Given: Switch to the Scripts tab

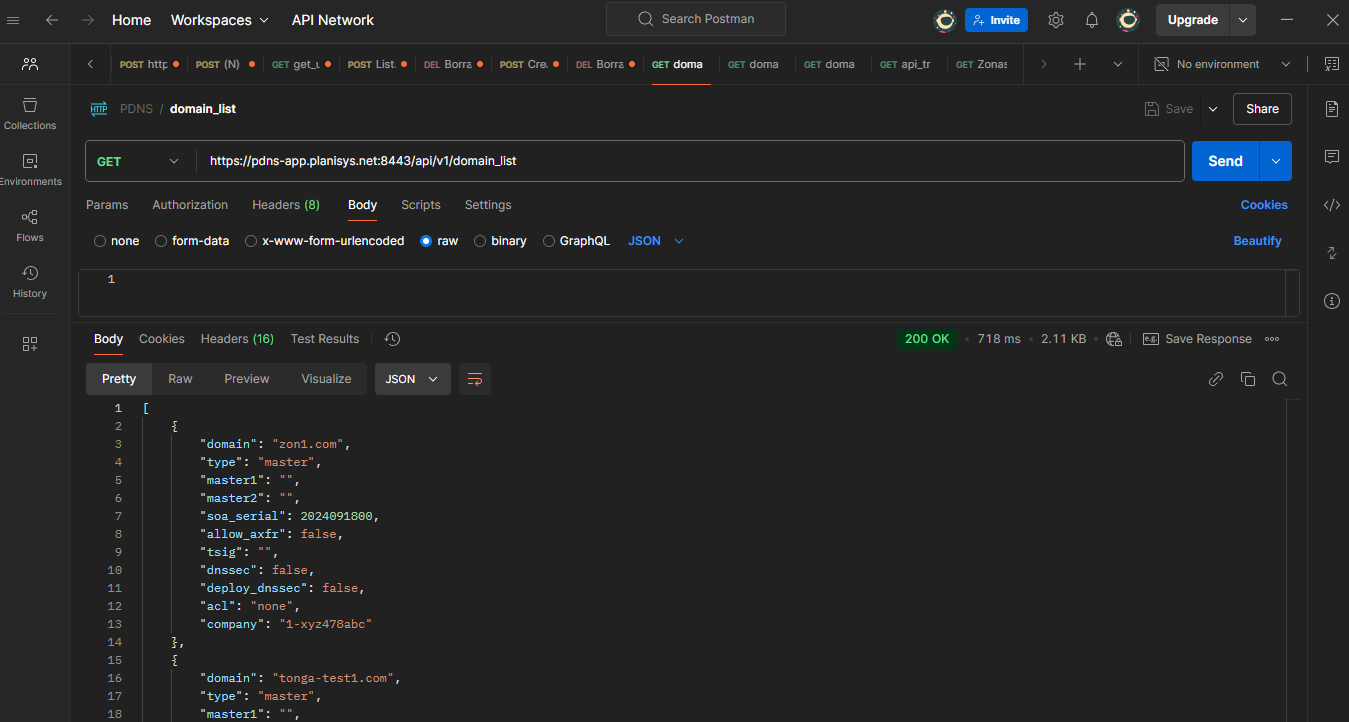Looking at the screenshot, I should click(421, 205).
